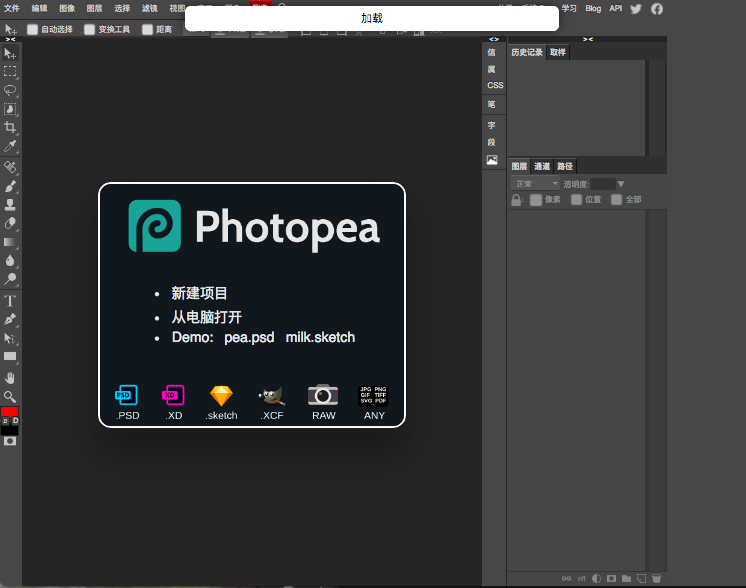Screen dimensions: 746x588
Task: Select the Eyedropper tool
Action: click(10, 146)
